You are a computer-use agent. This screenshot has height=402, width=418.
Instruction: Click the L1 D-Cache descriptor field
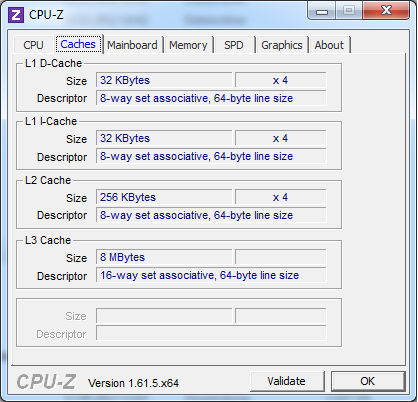pyautogui.click(x=211, y=98)
